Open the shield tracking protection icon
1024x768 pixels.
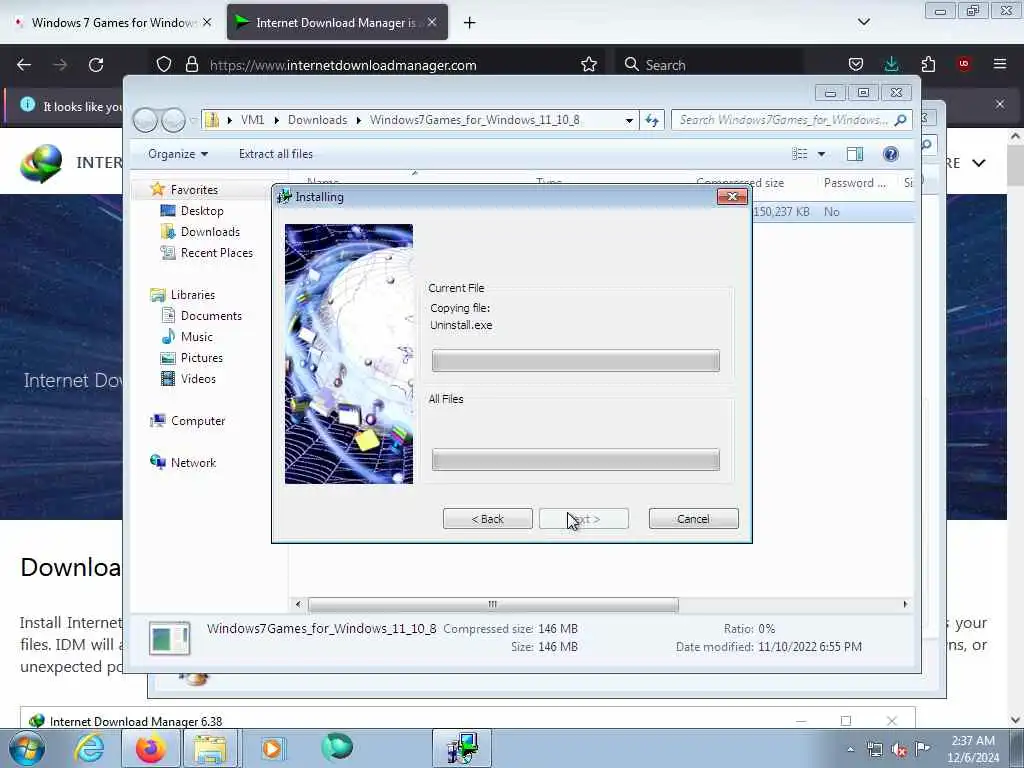coord(164,64)
